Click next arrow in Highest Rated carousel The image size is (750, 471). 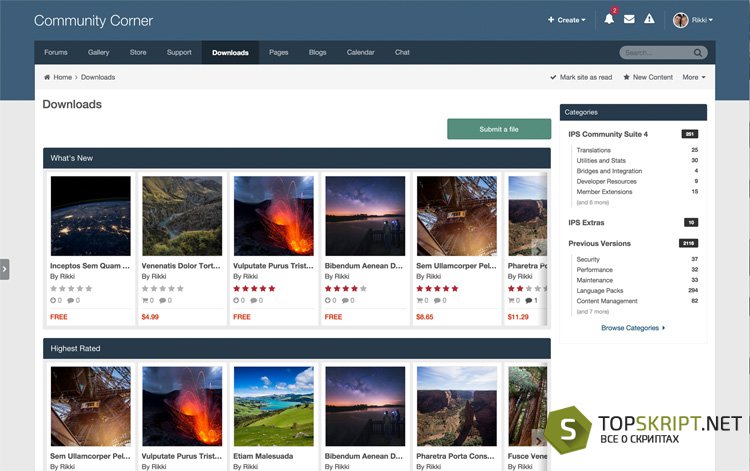(x=539, y=440)
